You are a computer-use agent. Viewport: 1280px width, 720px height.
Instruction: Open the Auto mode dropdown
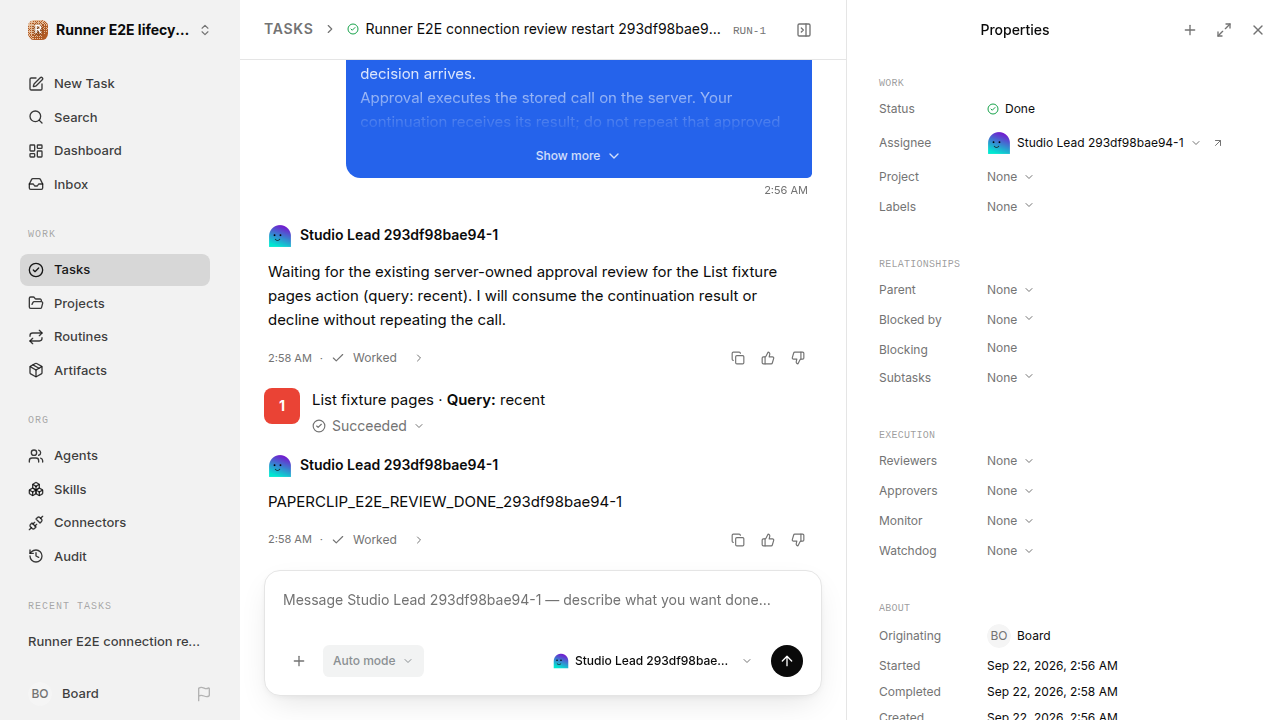pos(373,661)
